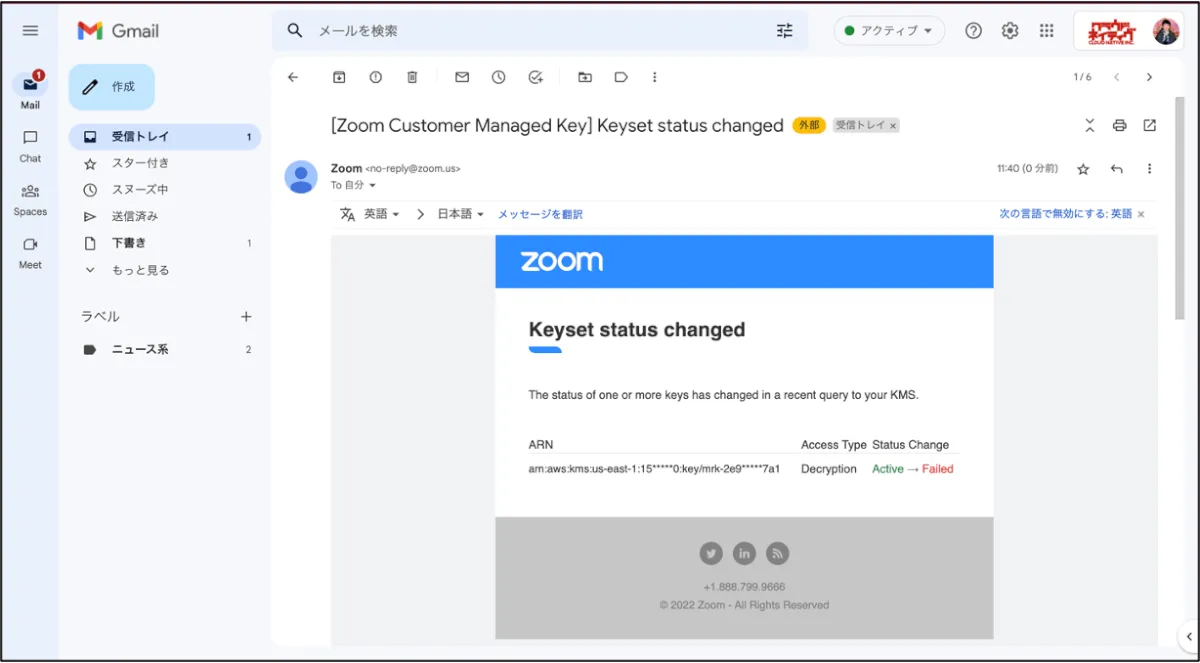This screenshot has height=663, width=1200.
Task: Open email in new window
Action: coord(1150,125)
